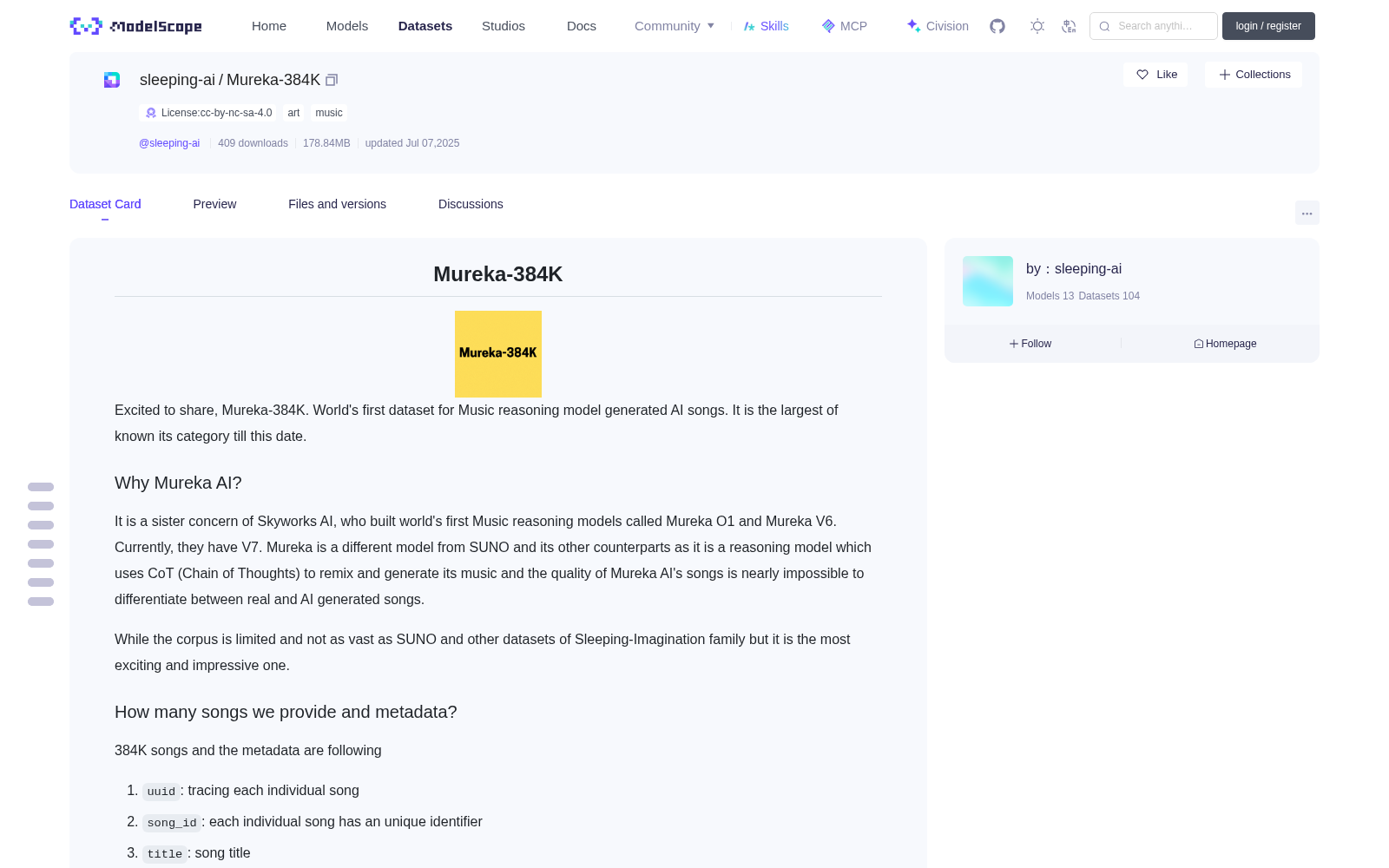
Task: Open the GitHub icon link
Action: coord(997,26)
